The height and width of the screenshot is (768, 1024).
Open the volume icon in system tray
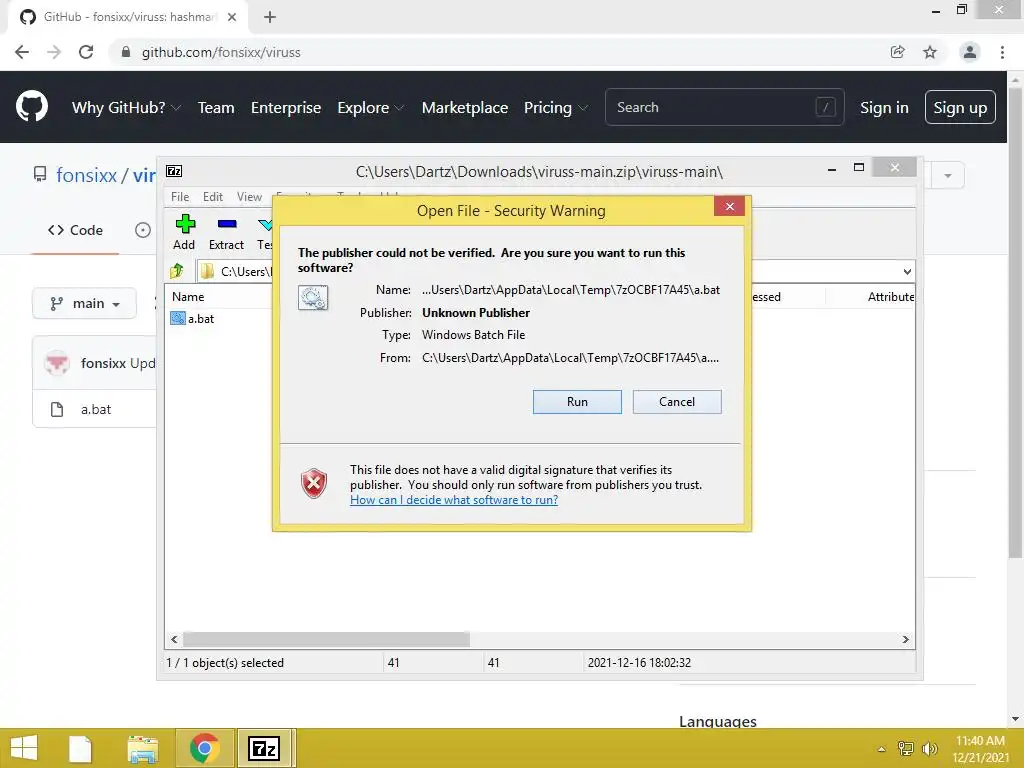929,748
